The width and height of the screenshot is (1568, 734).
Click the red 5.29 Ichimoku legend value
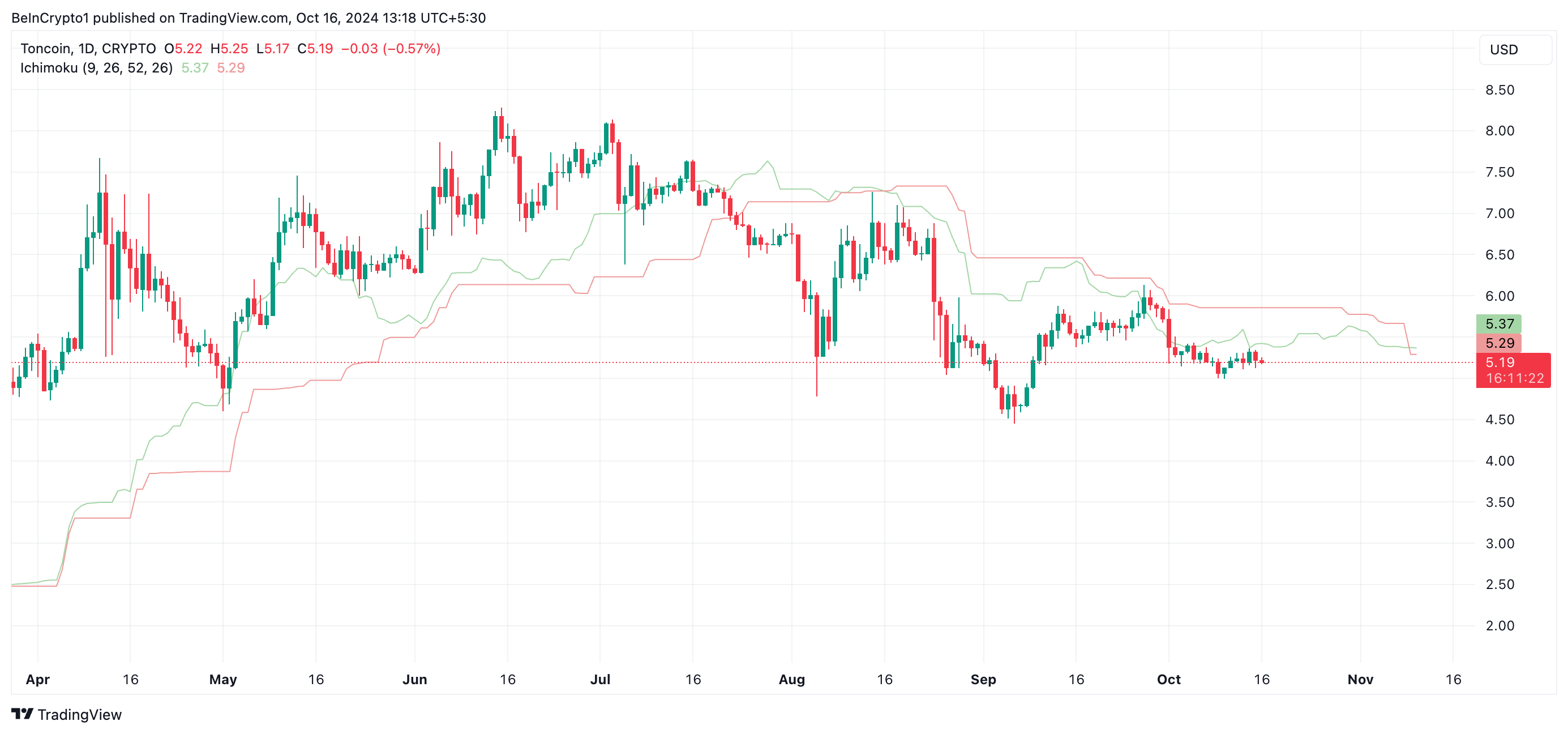[231, 67]
